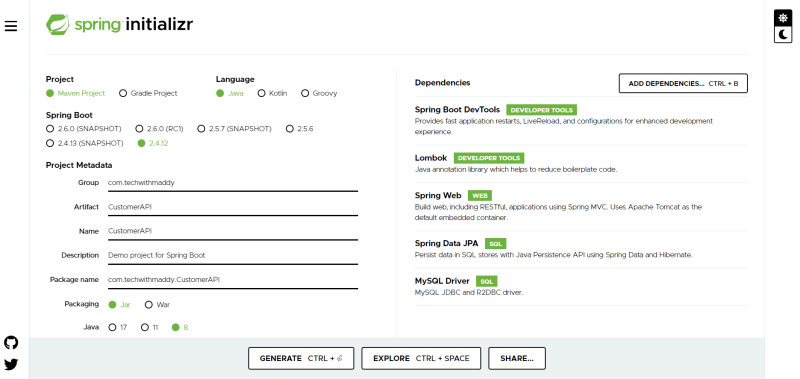Open the GitHub icon link
800x379 pixels.
point(11,342)
